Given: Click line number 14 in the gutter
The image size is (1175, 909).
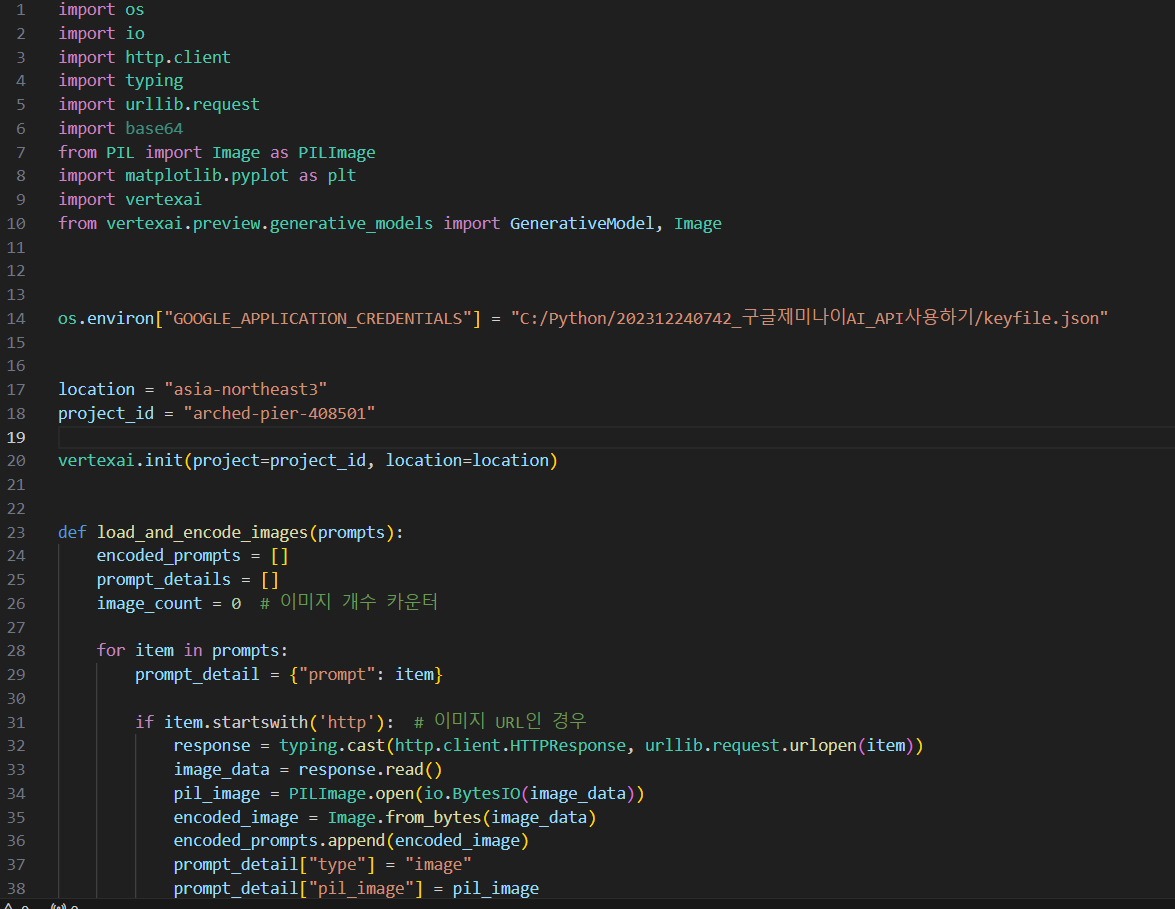Looking at the screenshot, I should (16, 319).
